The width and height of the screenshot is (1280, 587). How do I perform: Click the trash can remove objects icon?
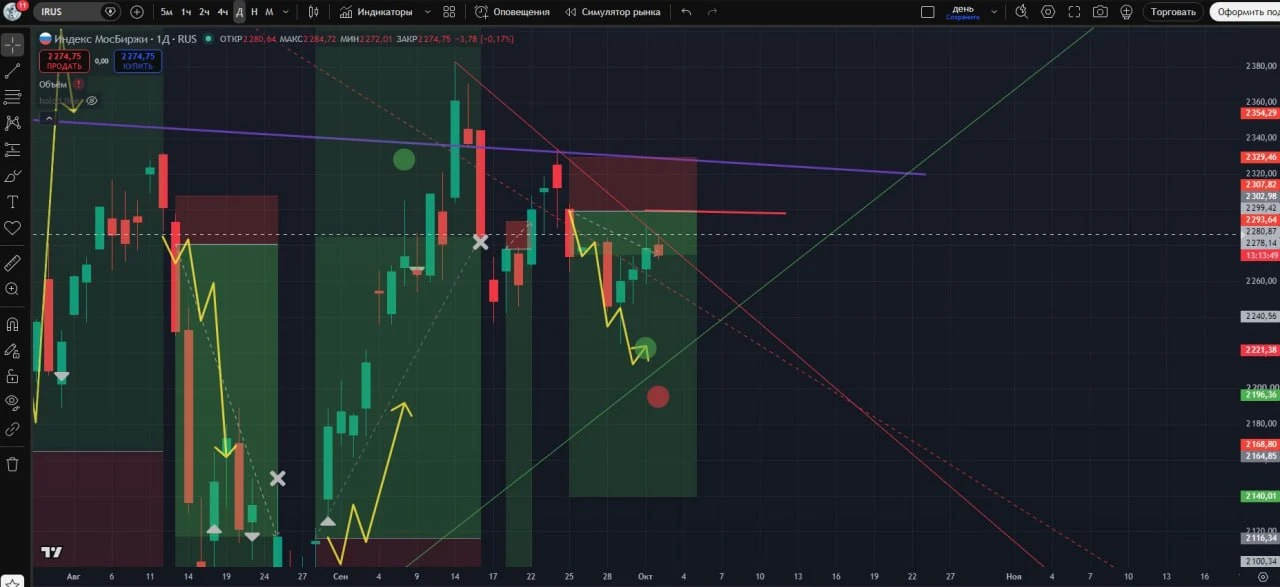point(13,464)
